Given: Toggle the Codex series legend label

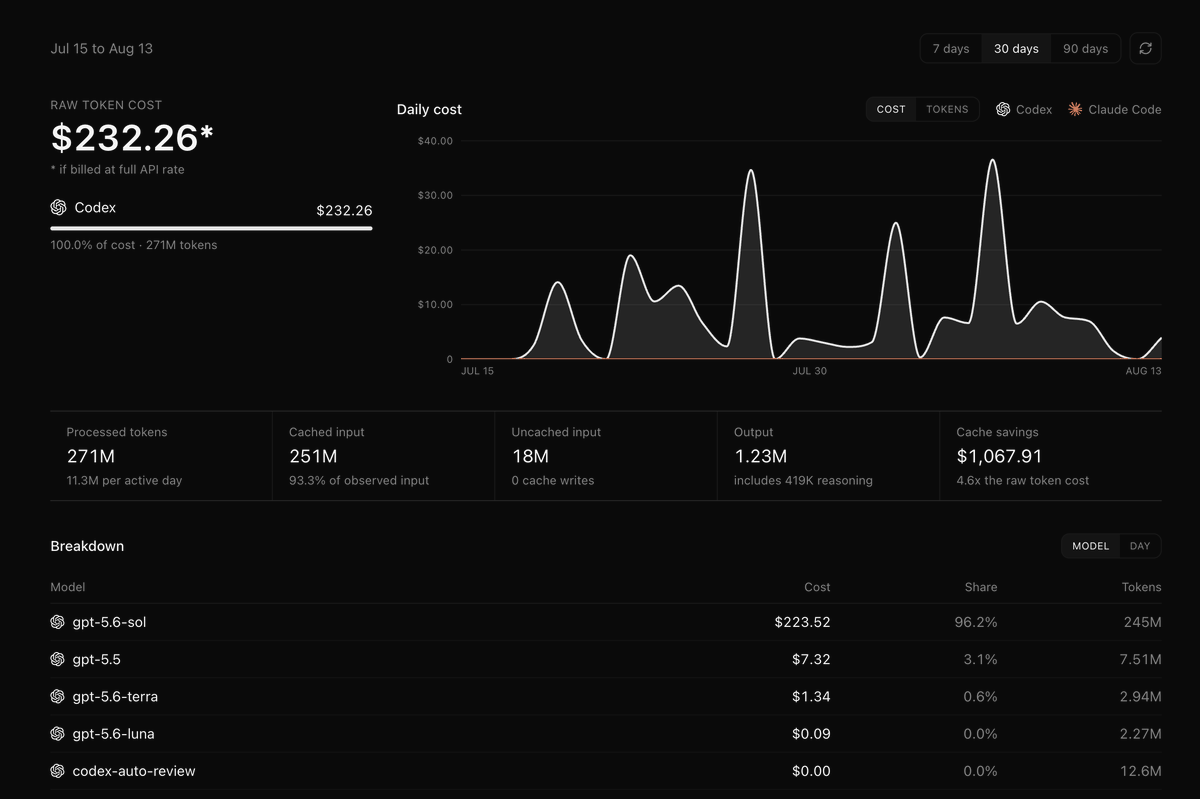Looking at the screenshot, I should pos(1034,109).
